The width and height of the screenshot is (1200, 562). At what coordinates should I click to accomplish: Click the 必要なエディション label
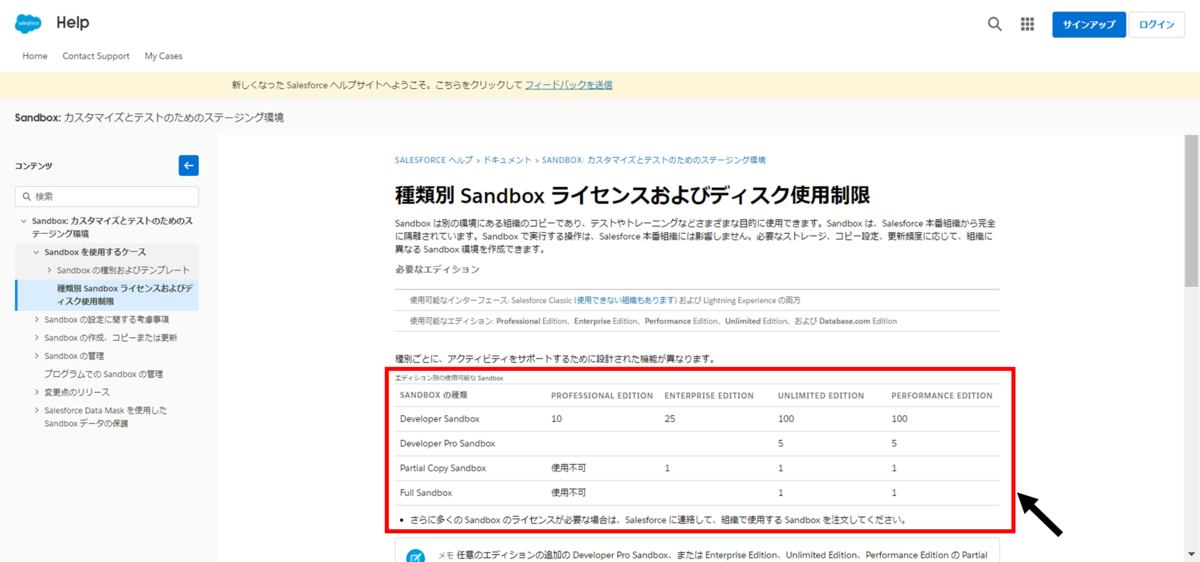pos(437,269)
